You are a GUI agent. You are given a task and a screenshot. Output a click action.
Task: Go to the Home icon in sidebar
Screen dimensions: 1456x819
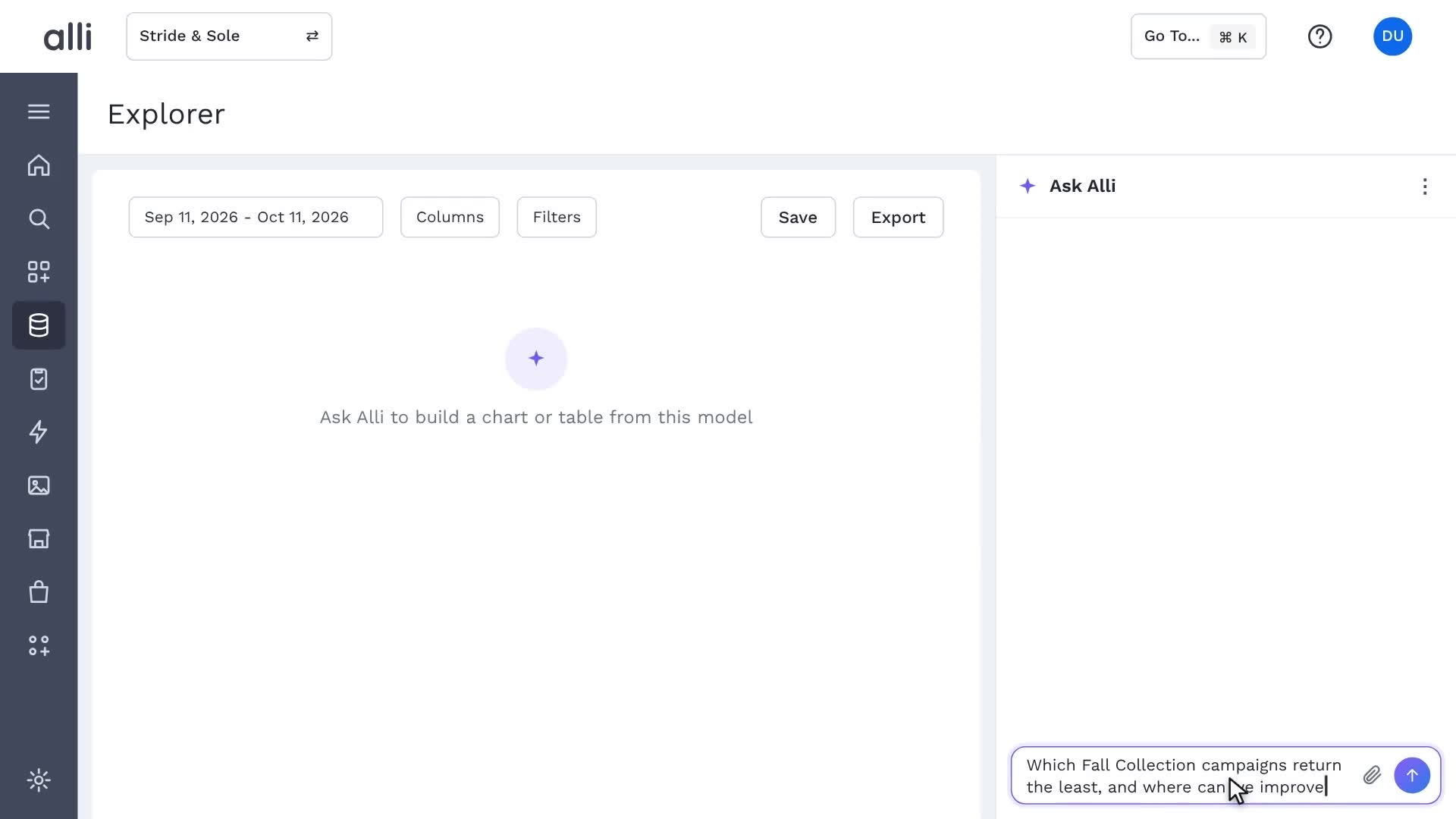pos(39,165)
